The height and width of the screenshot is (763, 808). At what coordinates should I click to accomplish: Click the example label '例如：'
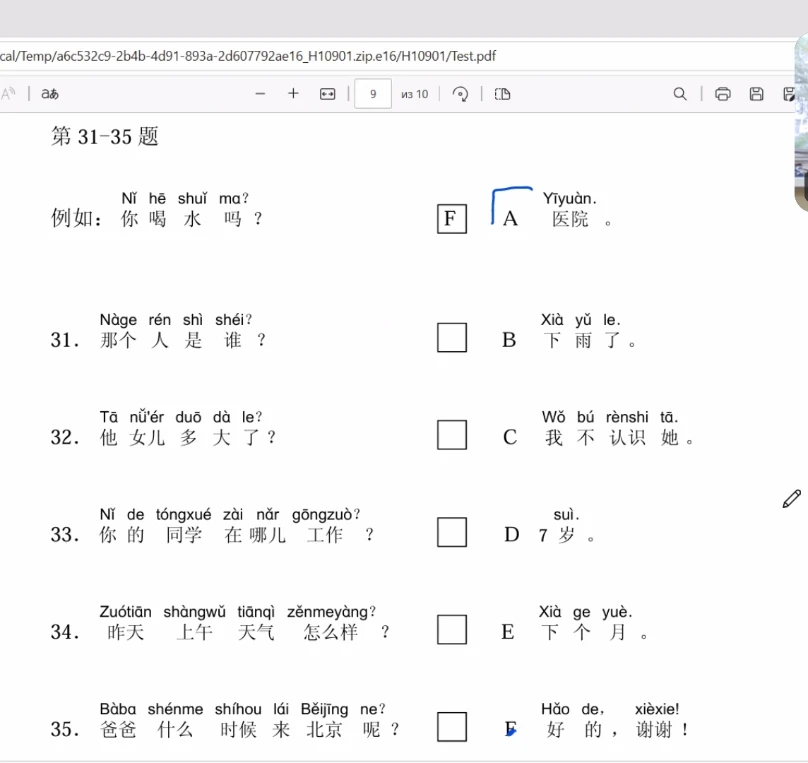76,218
